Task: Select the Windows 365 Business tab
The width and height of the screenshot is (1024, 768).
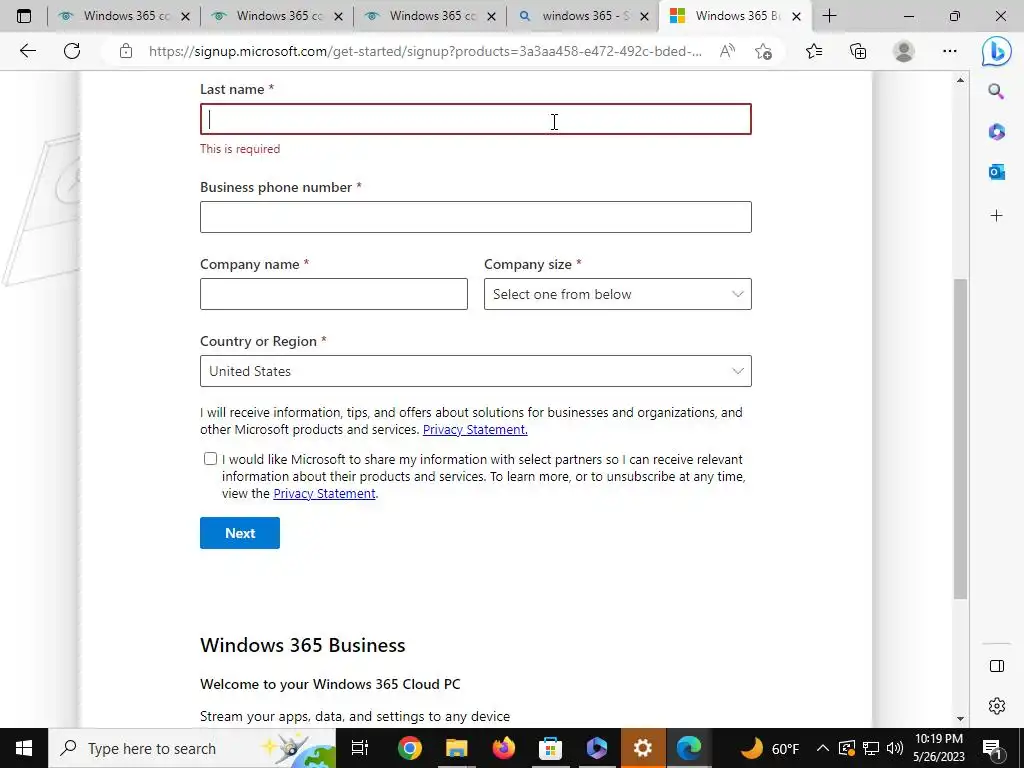Action: (735, 16)
